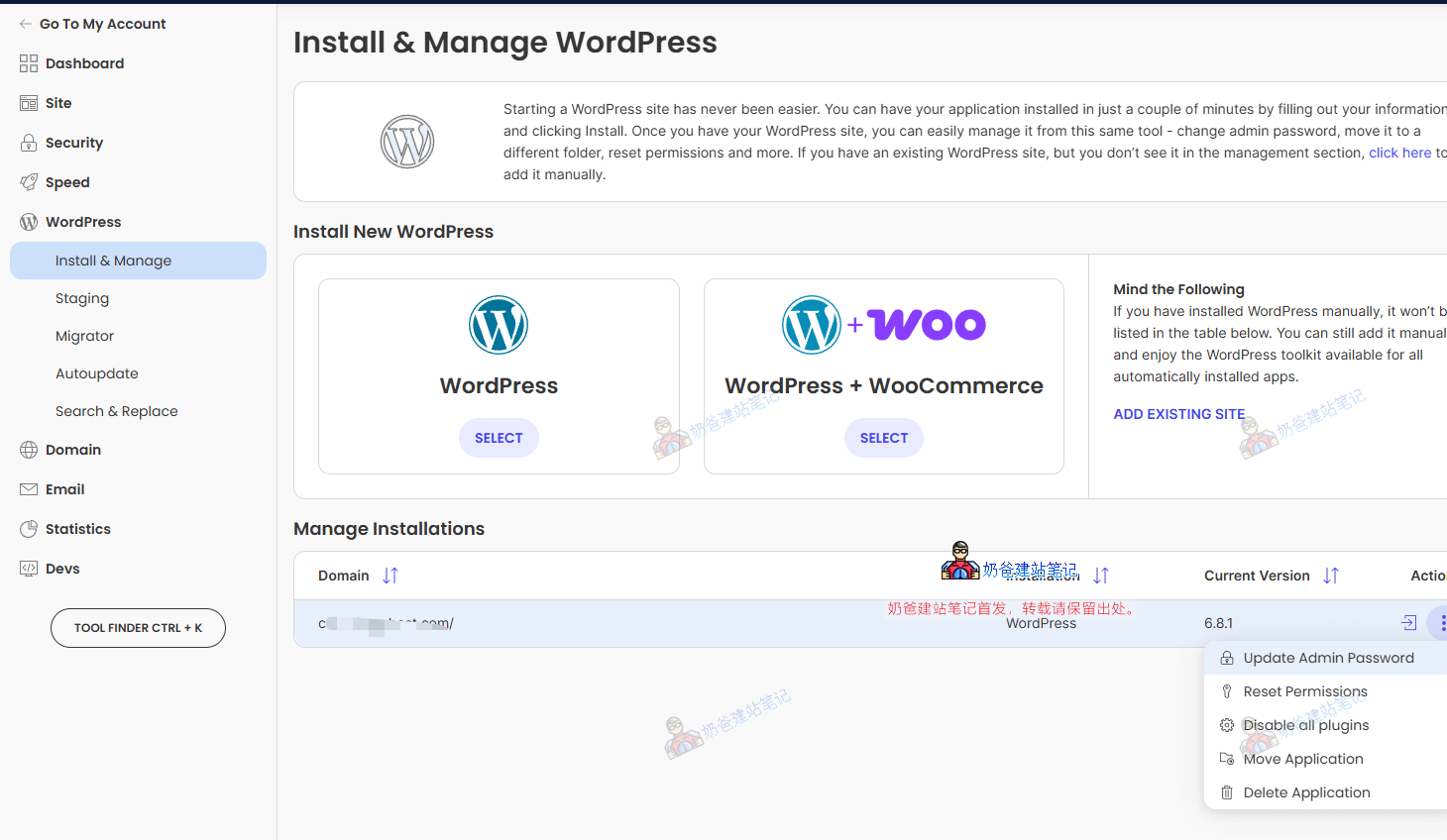Click the login arrow icon next to version 6.8.1
This screenshot has width=1447, height=840.
tap(1408, 622)
